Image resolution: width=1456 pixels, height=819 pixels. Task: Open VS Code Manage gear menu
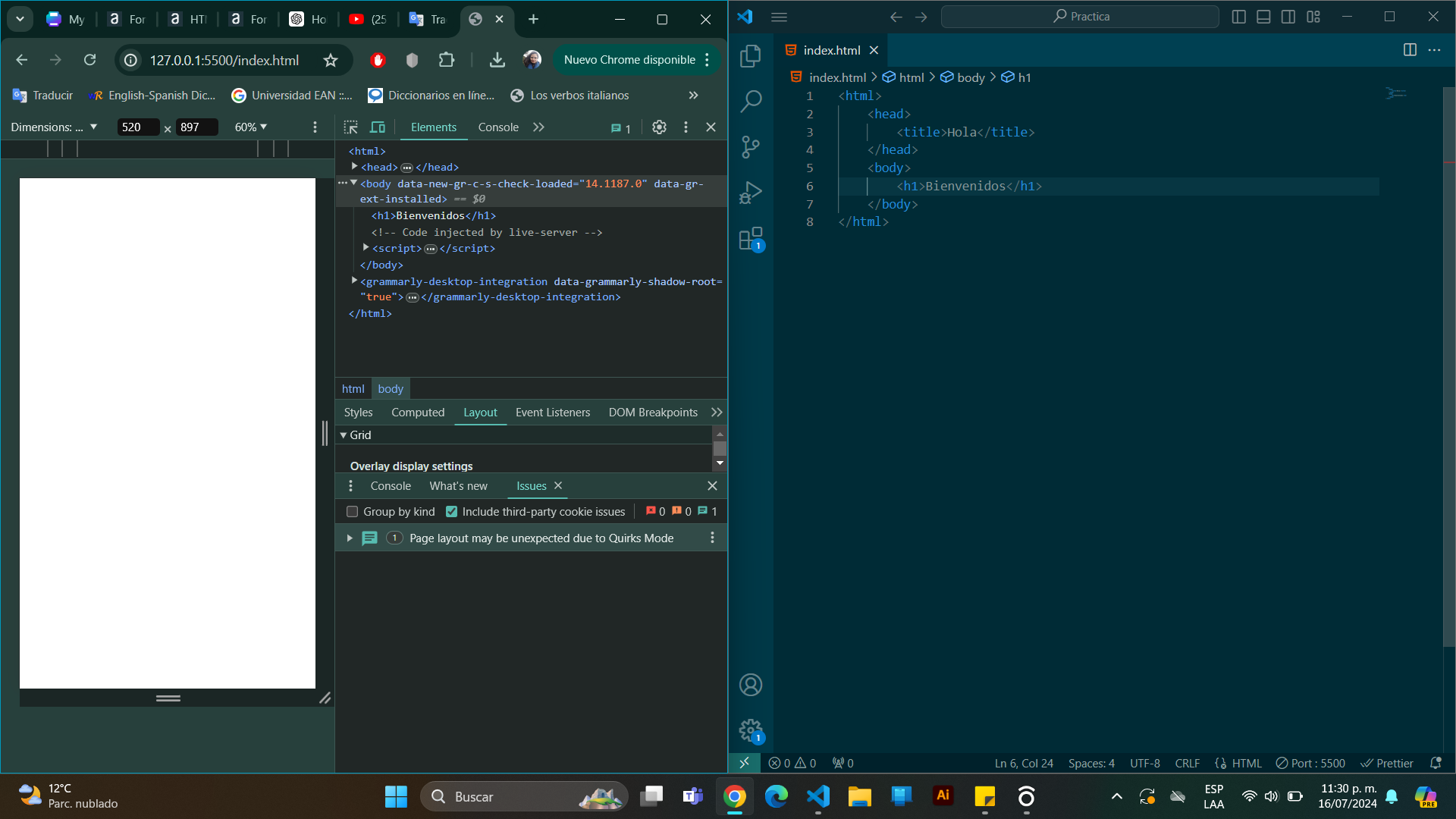[x=751, y=730]
